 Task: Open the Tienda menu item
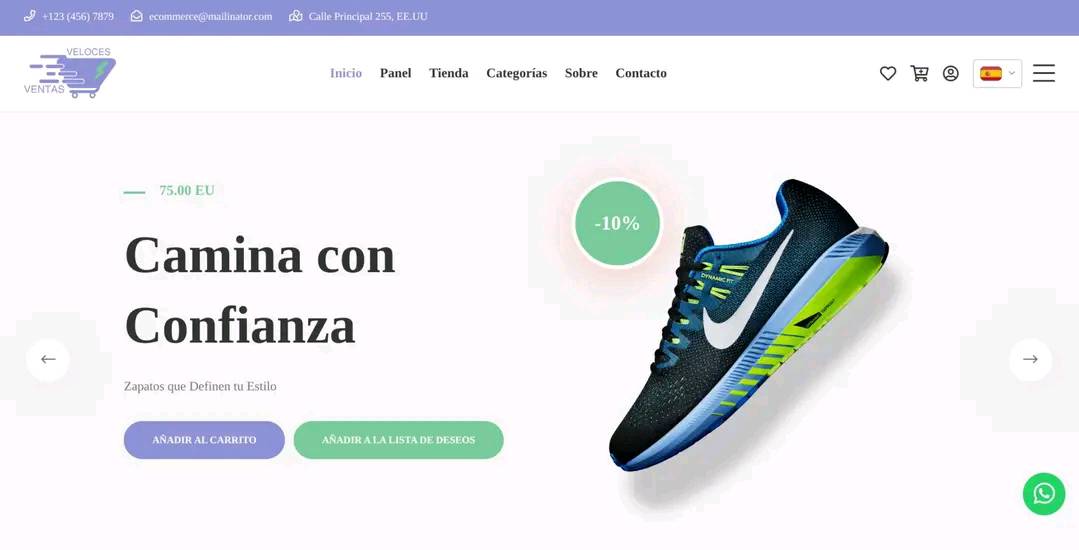(449, 73)
